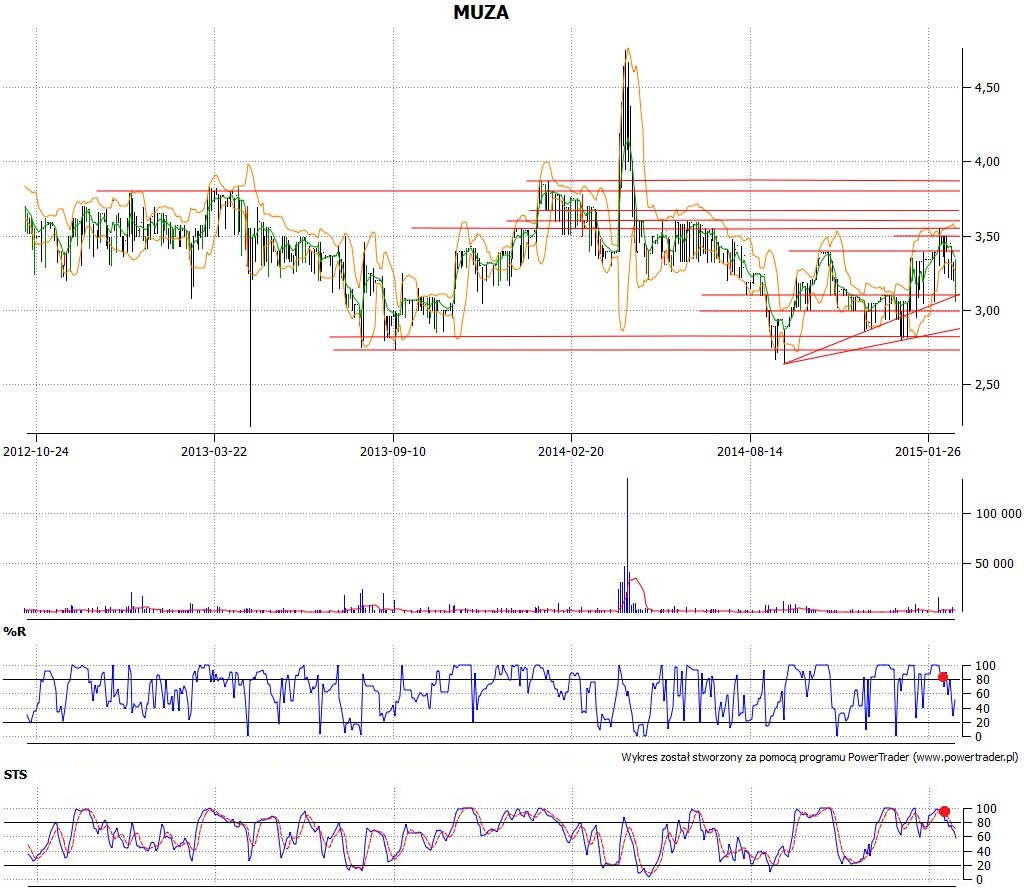Viewport: 1024px width, 888px height.
Task: Click the 4,00 price axis label
Action: (987, 162)
